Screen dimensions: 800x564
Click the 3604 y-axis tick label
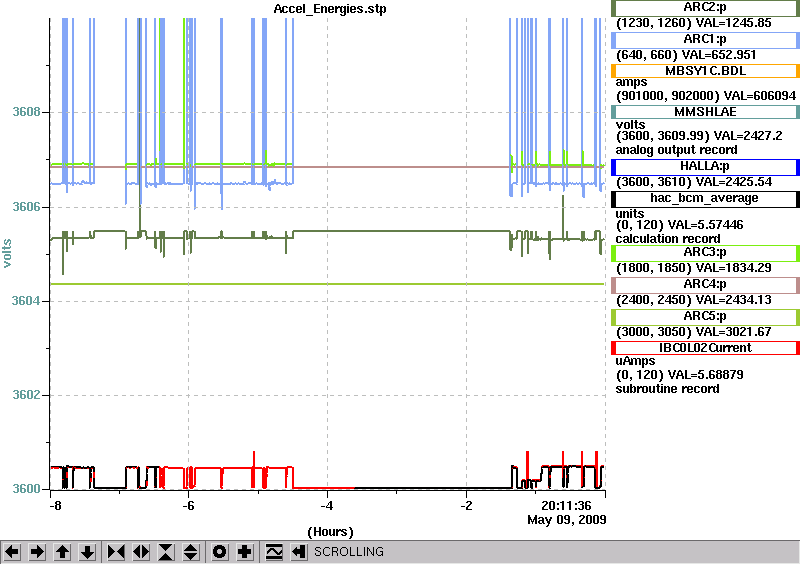pos(26,301)
